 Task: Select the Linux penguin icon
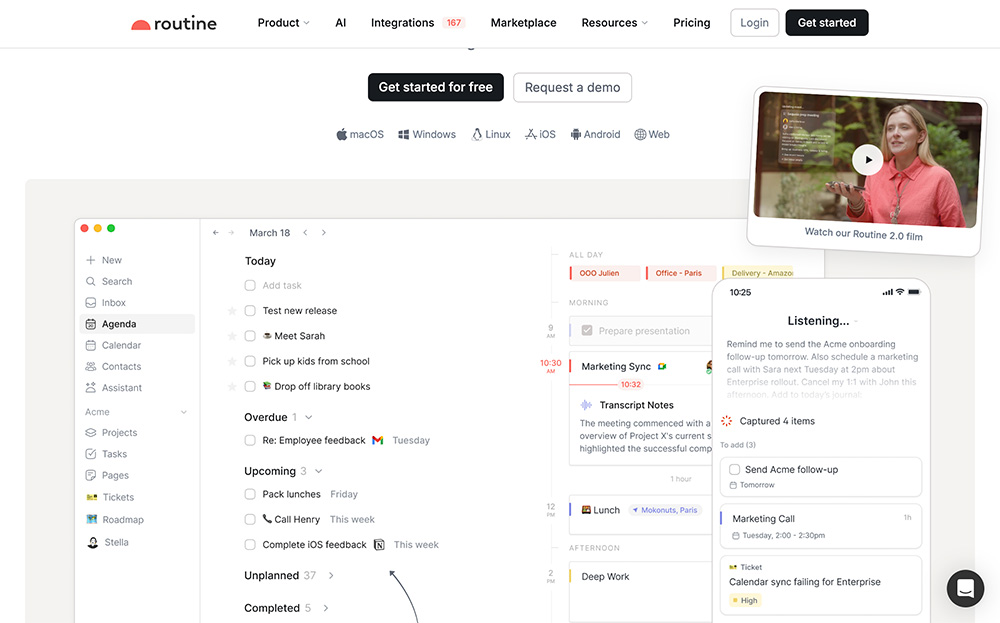[476, 135]
